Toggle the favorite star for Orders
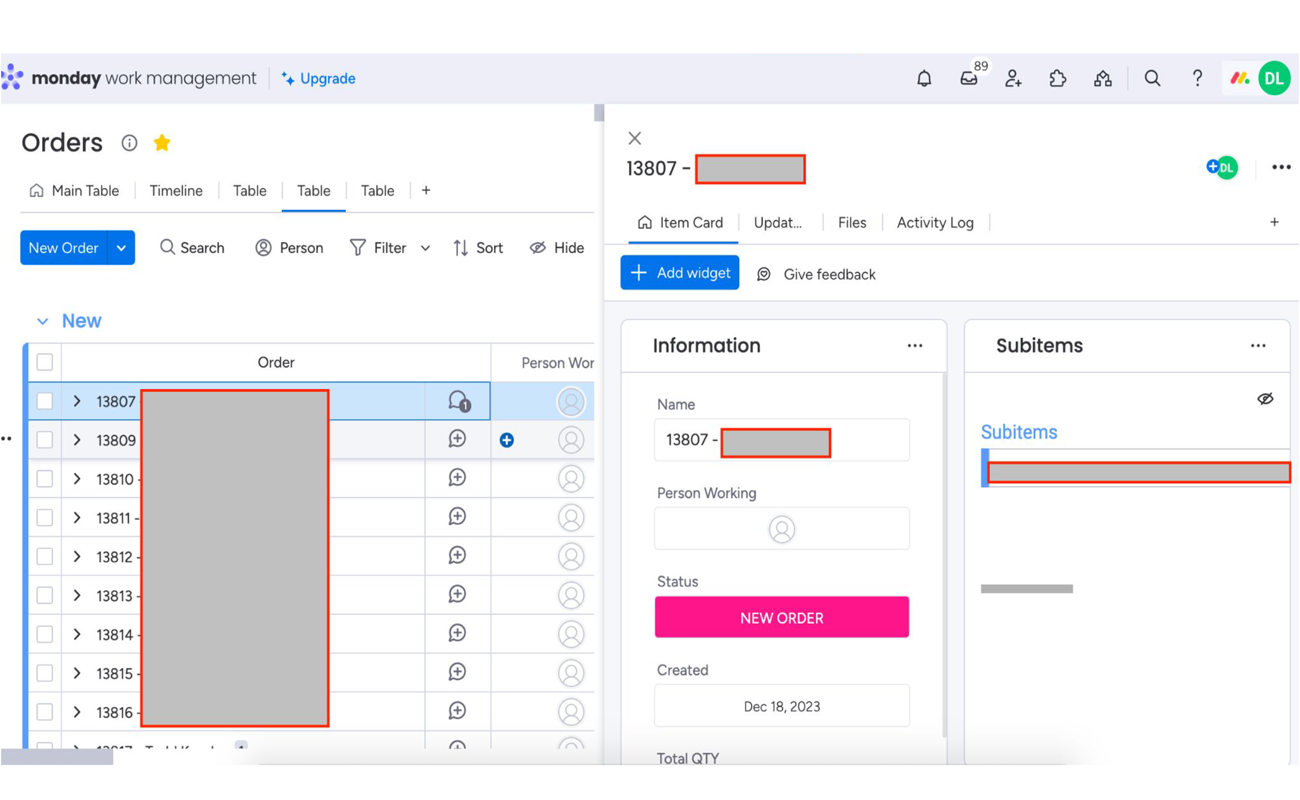This screenshot has width=1300, height=800. [x=162, y=143]
